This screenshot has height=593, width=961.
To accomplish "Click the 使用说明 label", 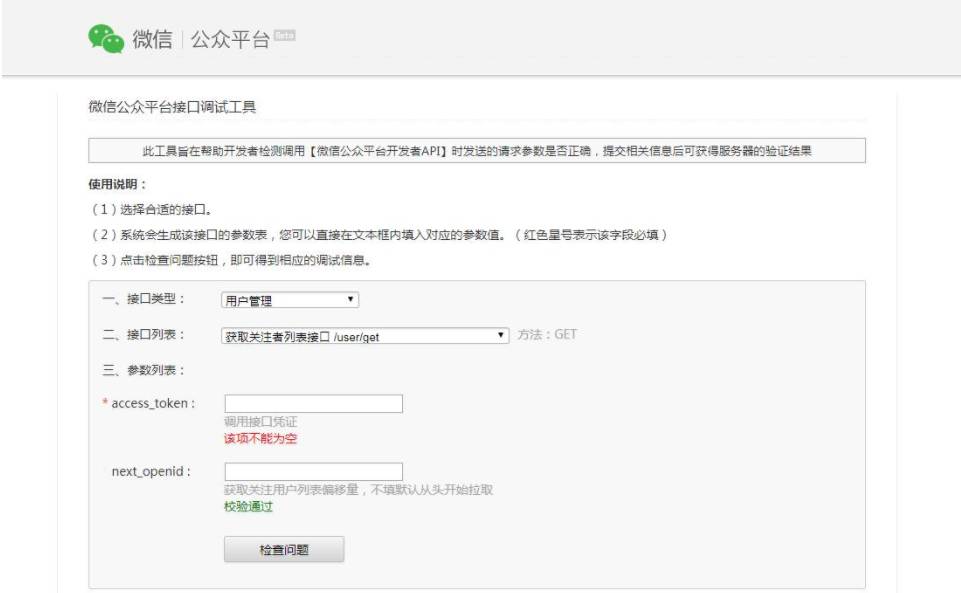I will 117,184.
